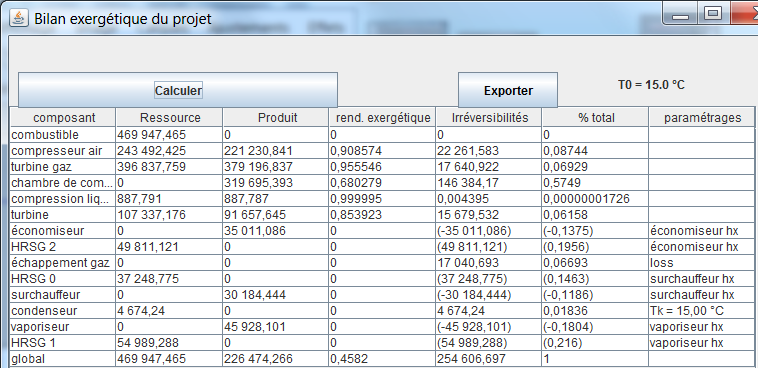Click the T0 = 15.0 °C label

pyautogui.click(x=651, y=85)
